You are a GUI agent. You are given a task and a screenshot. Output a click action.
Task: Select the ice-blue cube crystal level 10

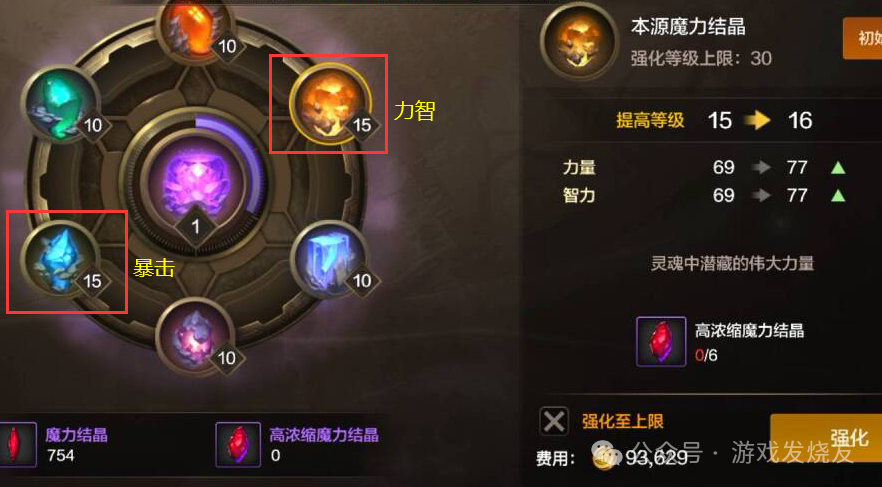tap(330, 260)
